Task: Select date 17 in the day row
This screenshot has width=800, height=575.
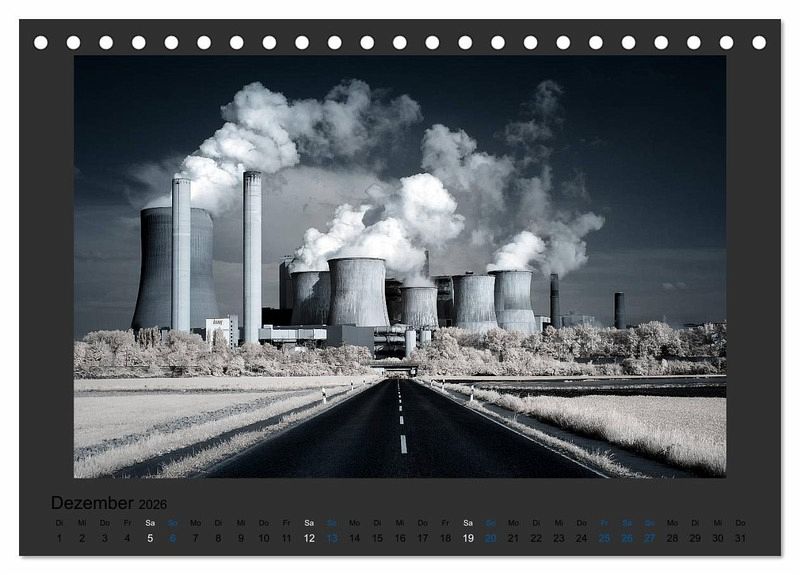Action: (x=423, y=538)
